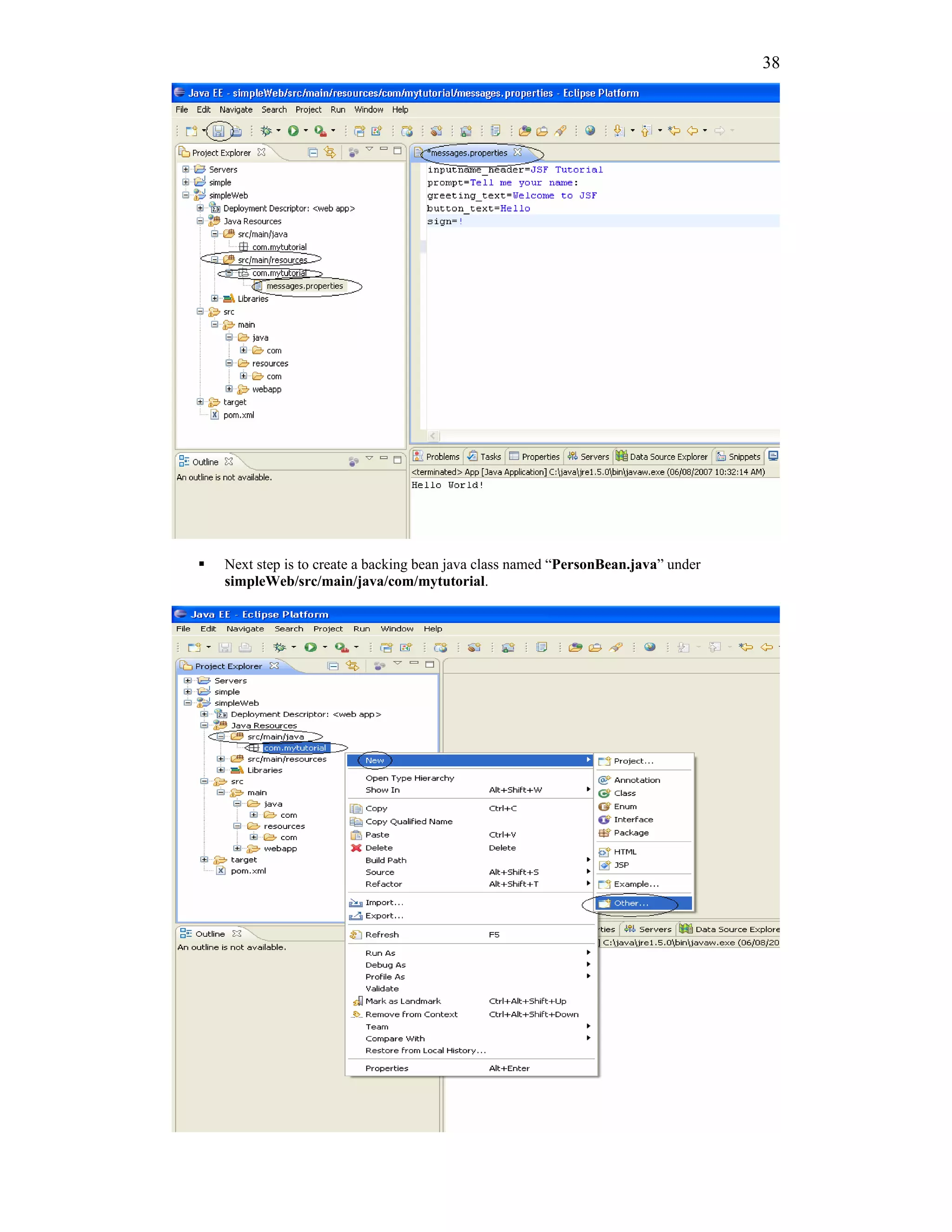
Task: Click the Save icon in the top Eclipse toolbar
Action: [218, 131]
